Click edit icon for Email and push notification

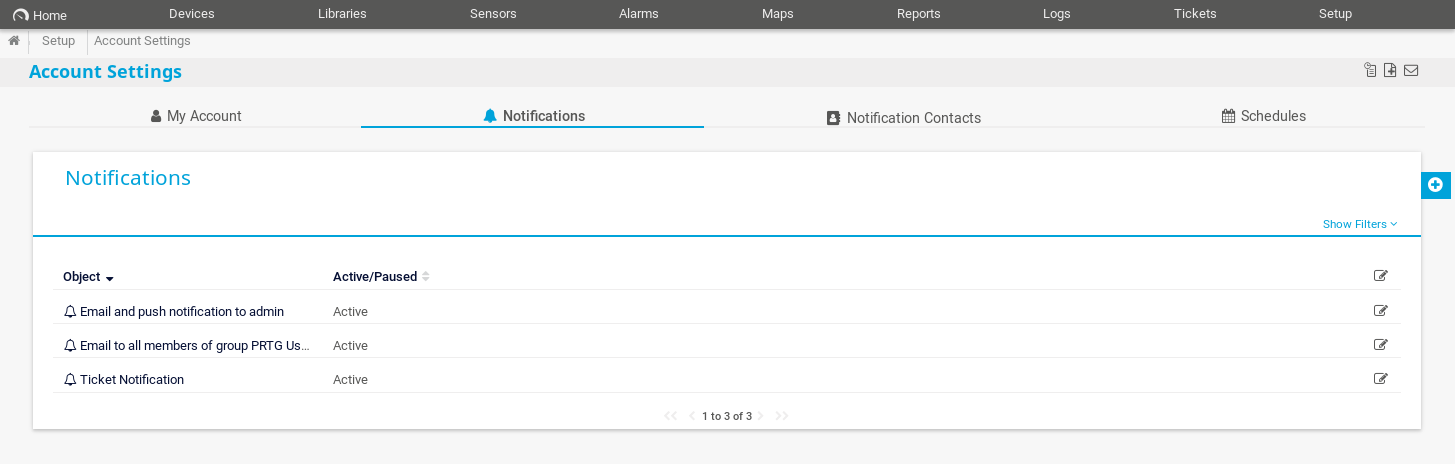coord(1381,311)
